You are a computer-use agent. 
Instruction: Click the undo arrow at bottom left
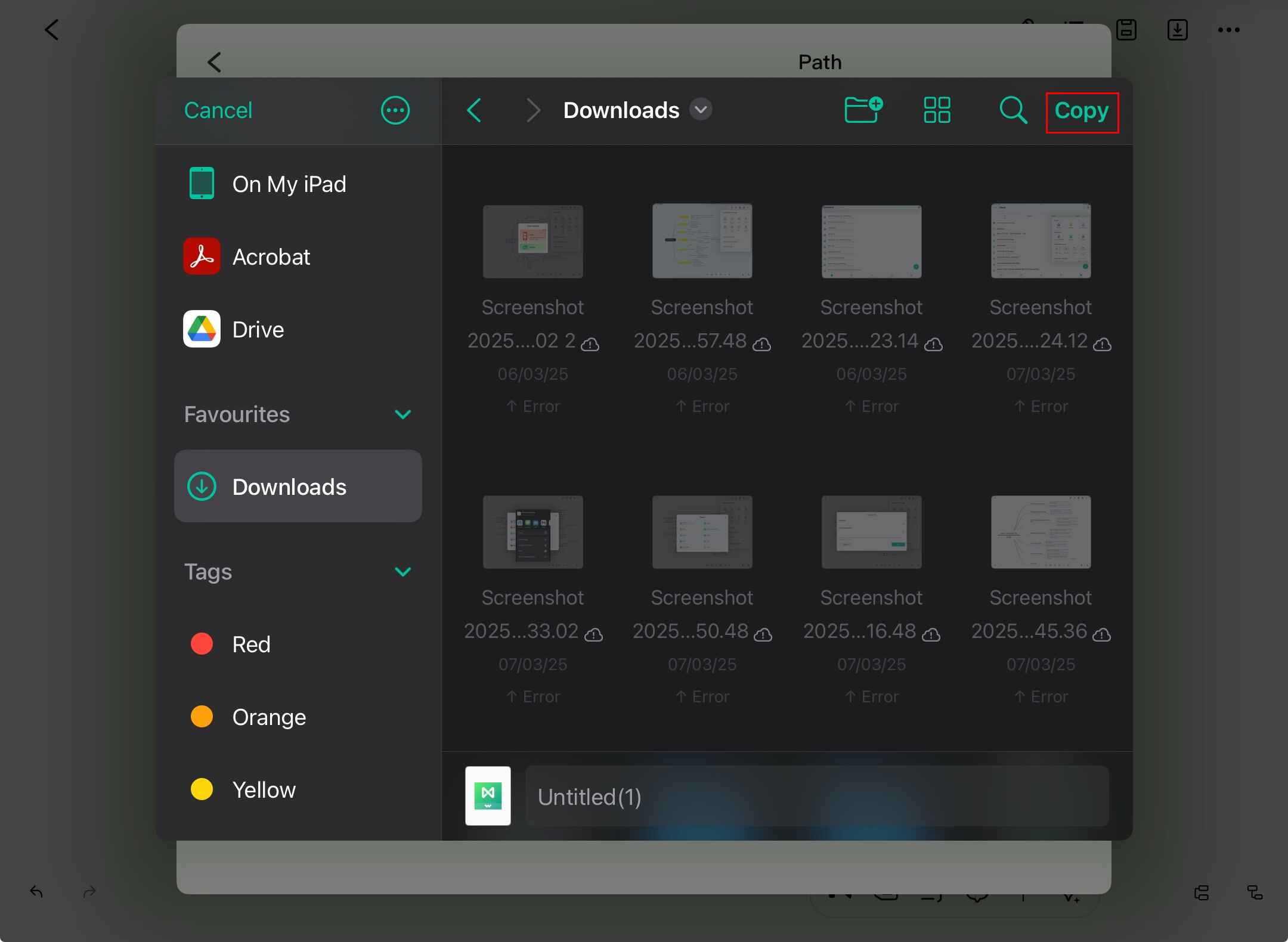[36, 892]
